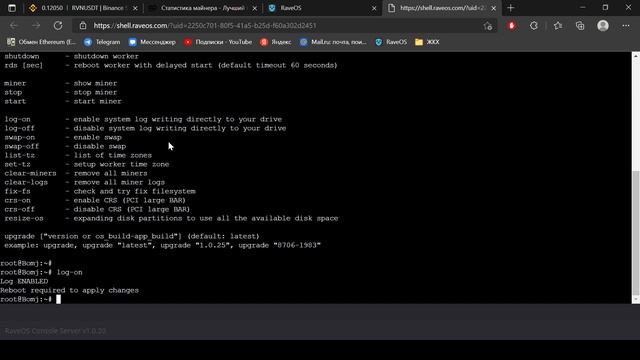Expand the ЖКХ bookmarks folder

coord(427,42)
